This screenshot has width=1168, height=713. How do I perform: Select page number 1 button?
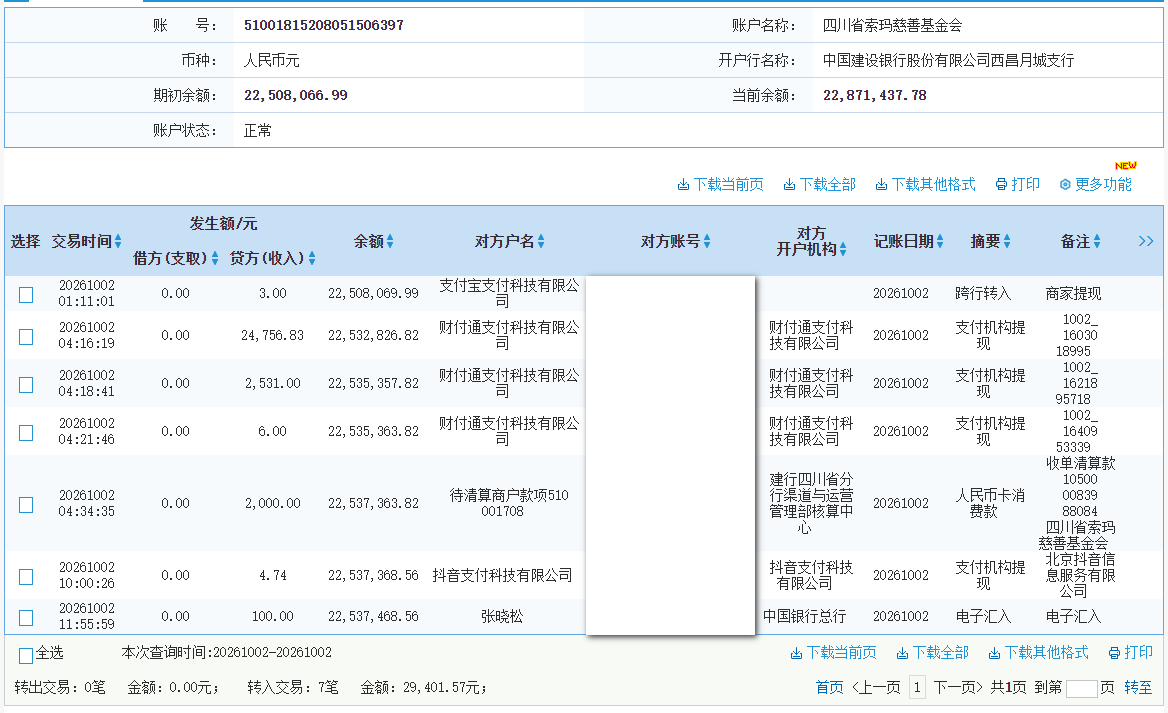tap(917, 687)
